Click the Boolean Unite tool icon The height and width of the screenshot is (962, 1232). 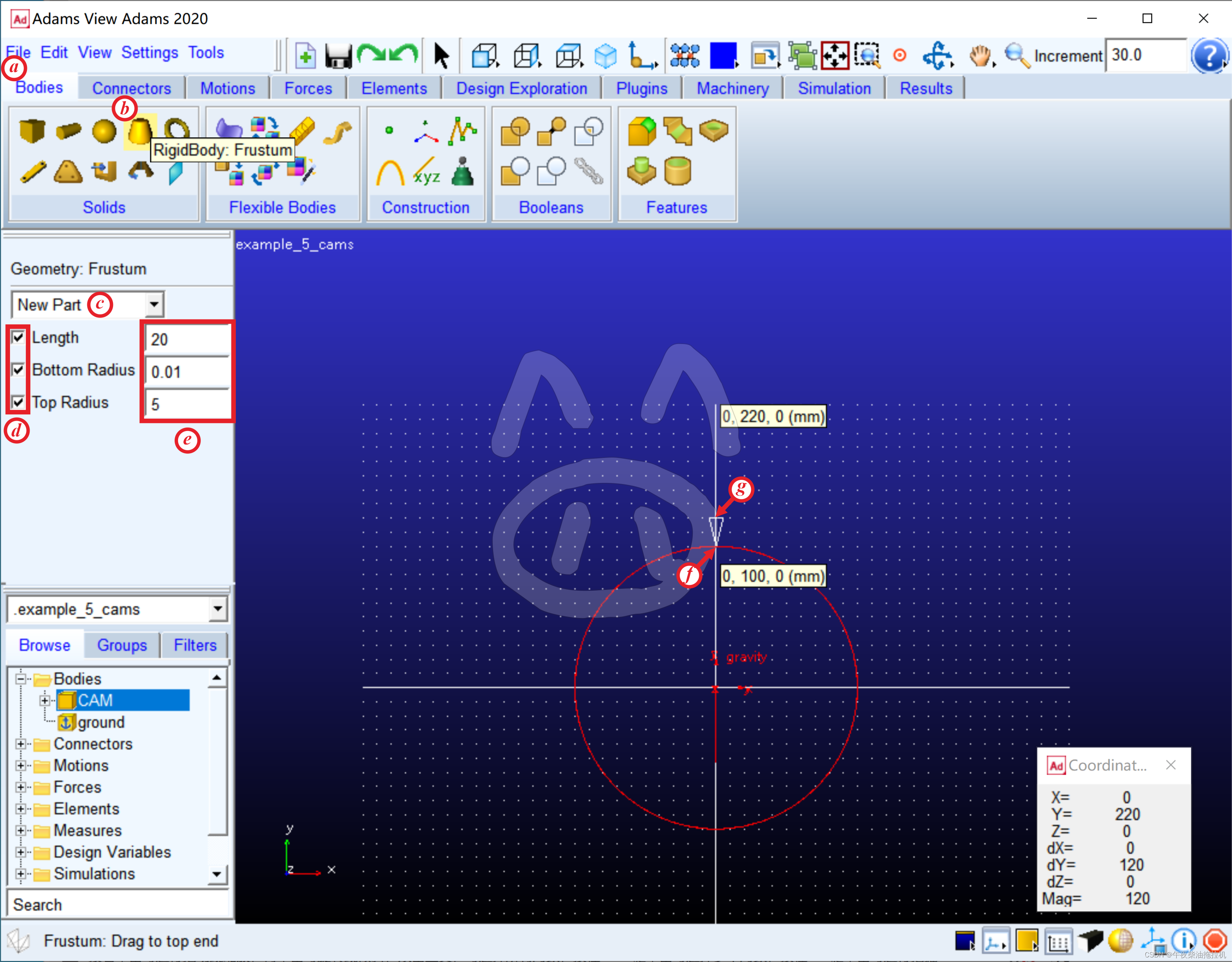click(x=515, y=132)
